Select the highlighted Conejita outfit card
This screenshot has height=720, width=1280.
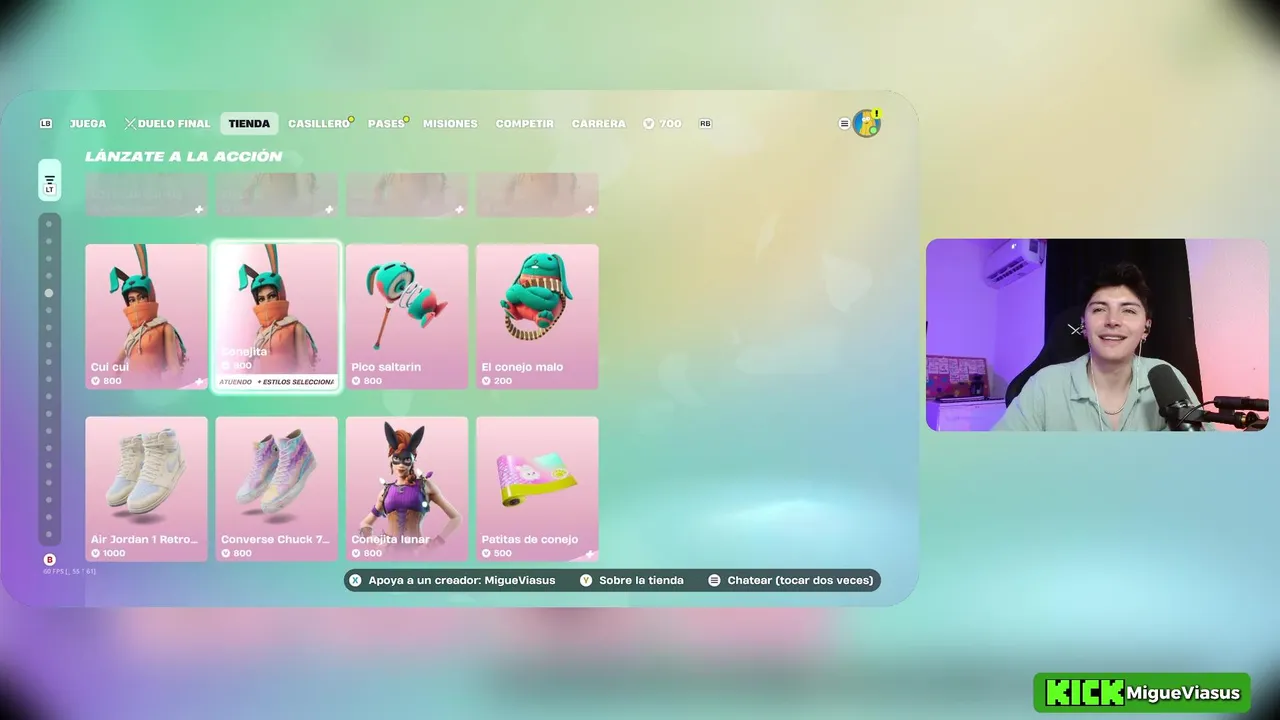click(x=276, y=316)
